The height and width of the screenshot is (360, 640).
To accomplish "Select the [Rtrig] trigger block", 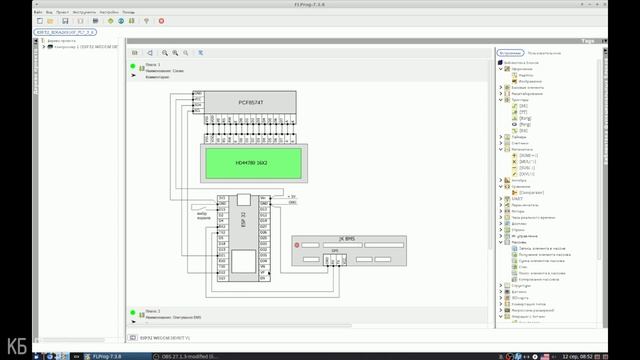I will (525, 118).
